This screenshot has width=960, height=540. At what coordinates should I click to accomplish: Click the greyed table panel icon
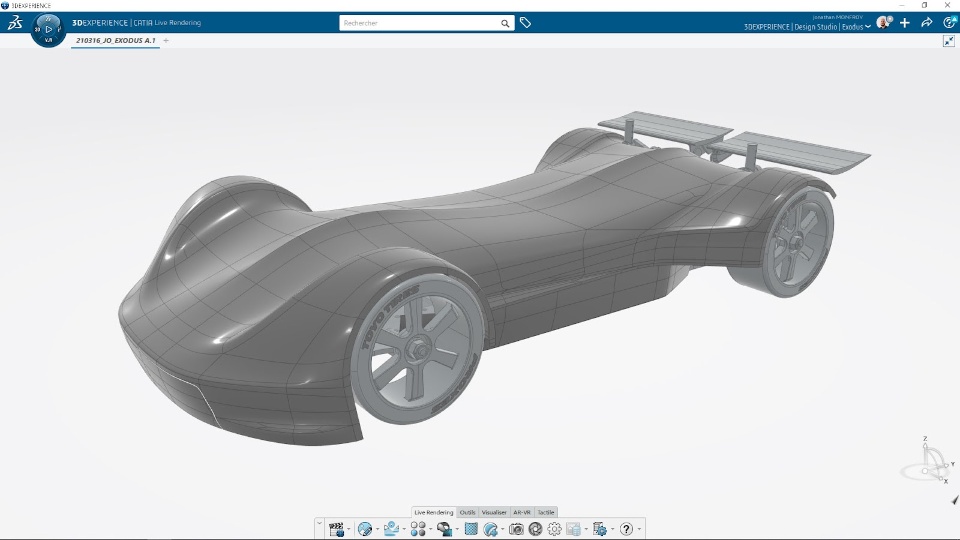coord(573,529)
